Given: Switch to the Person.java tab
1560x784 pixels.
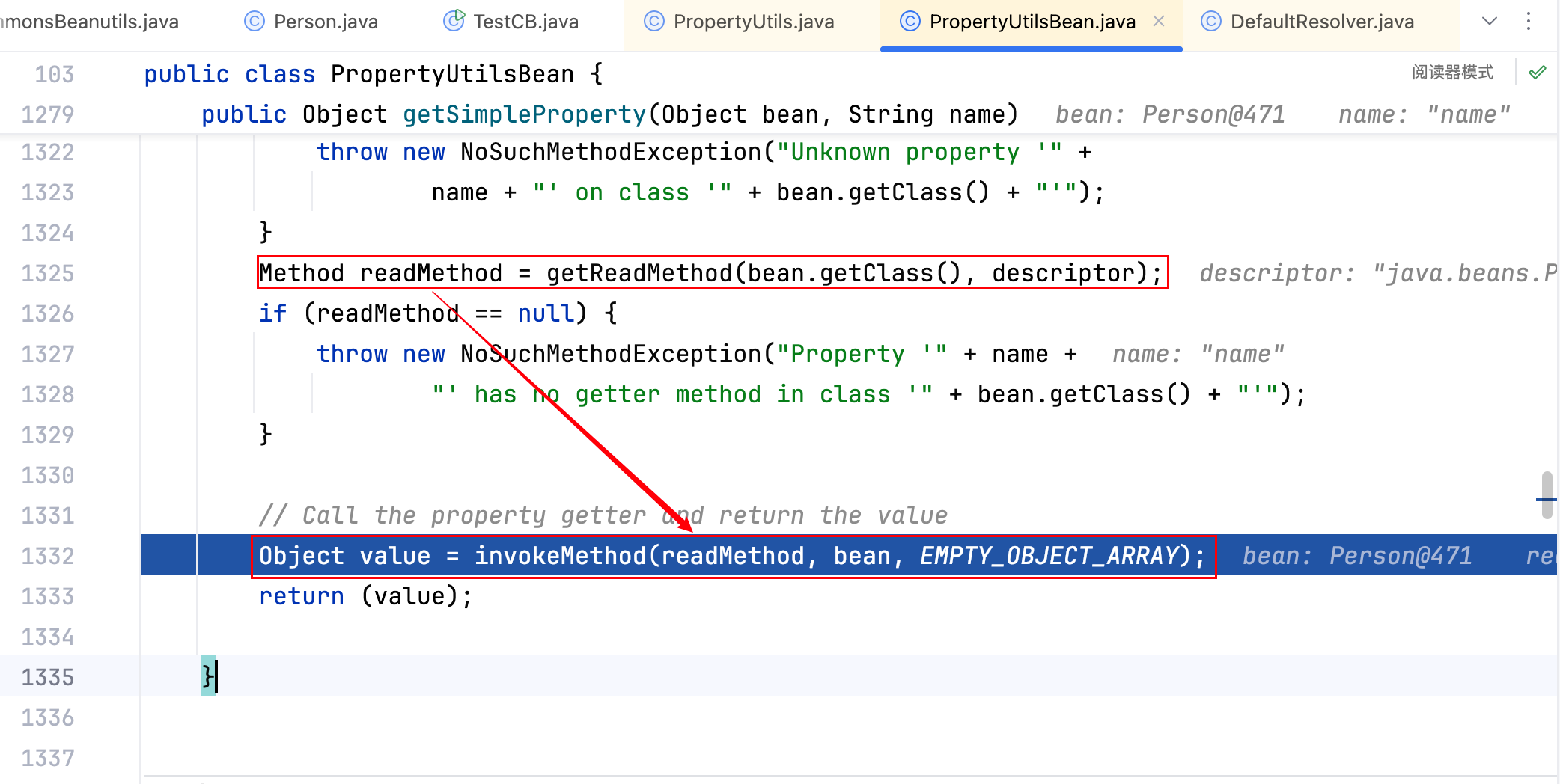Looking at the screenshot, I should tap(325, 22).
